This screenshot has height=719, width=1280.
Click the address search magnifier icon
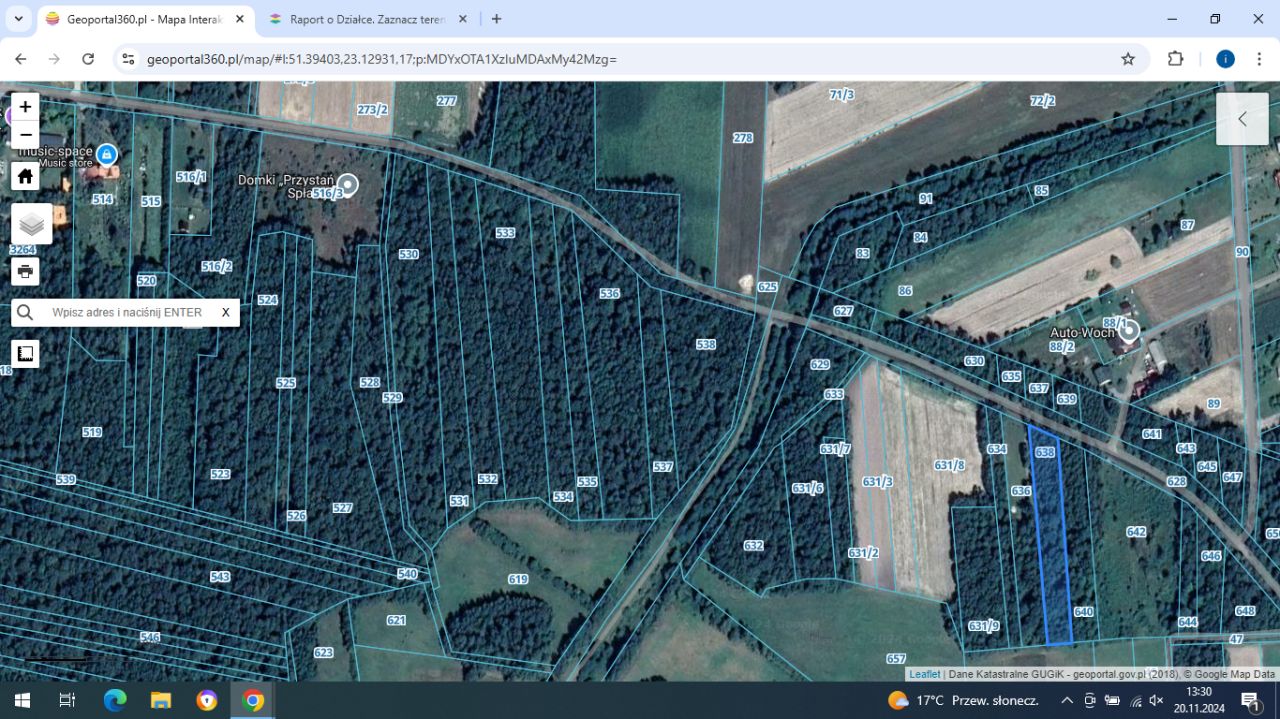click(26, 312)
